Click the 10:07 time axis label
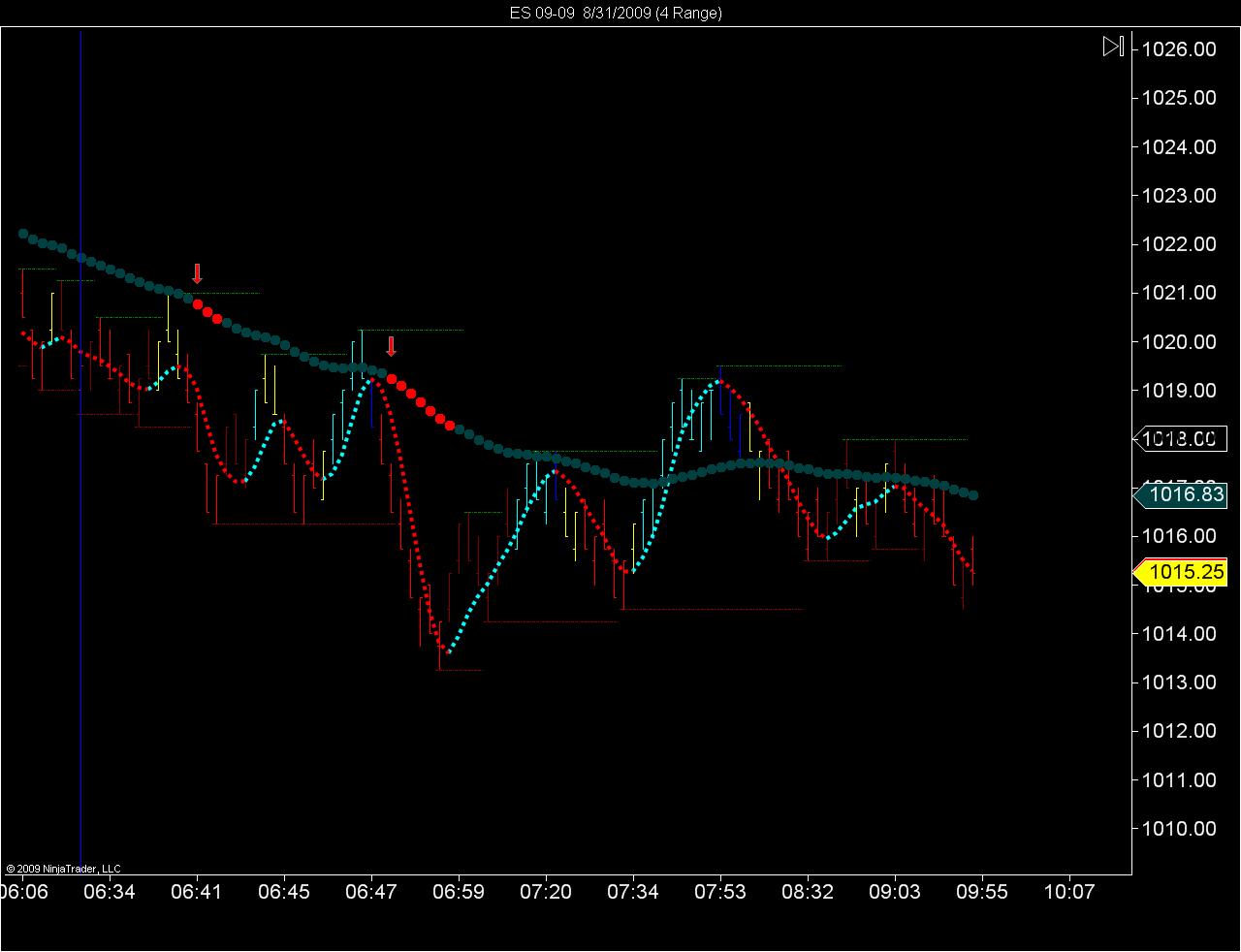This screenshot has width=1241, height=952. pos(1069,892)
